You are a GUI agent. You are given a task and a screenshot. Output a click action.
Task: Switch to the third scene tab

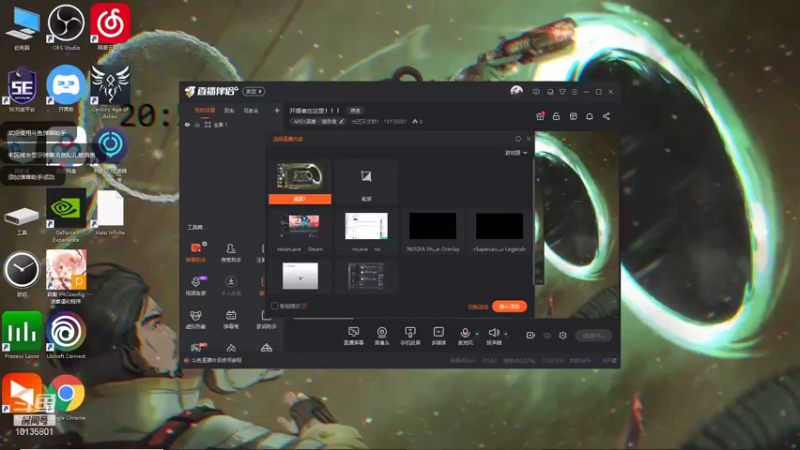(x=251, y=110)
